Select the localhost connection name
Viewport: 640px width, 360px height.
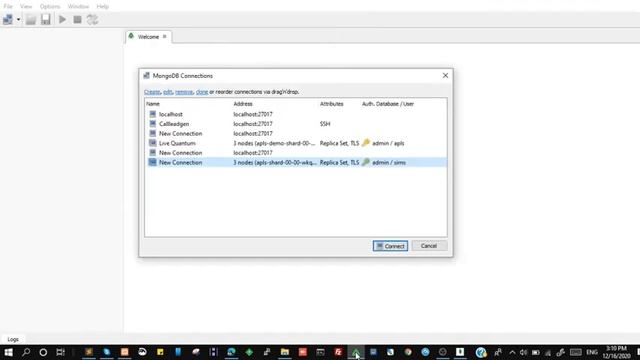click(x=171, y=114)
